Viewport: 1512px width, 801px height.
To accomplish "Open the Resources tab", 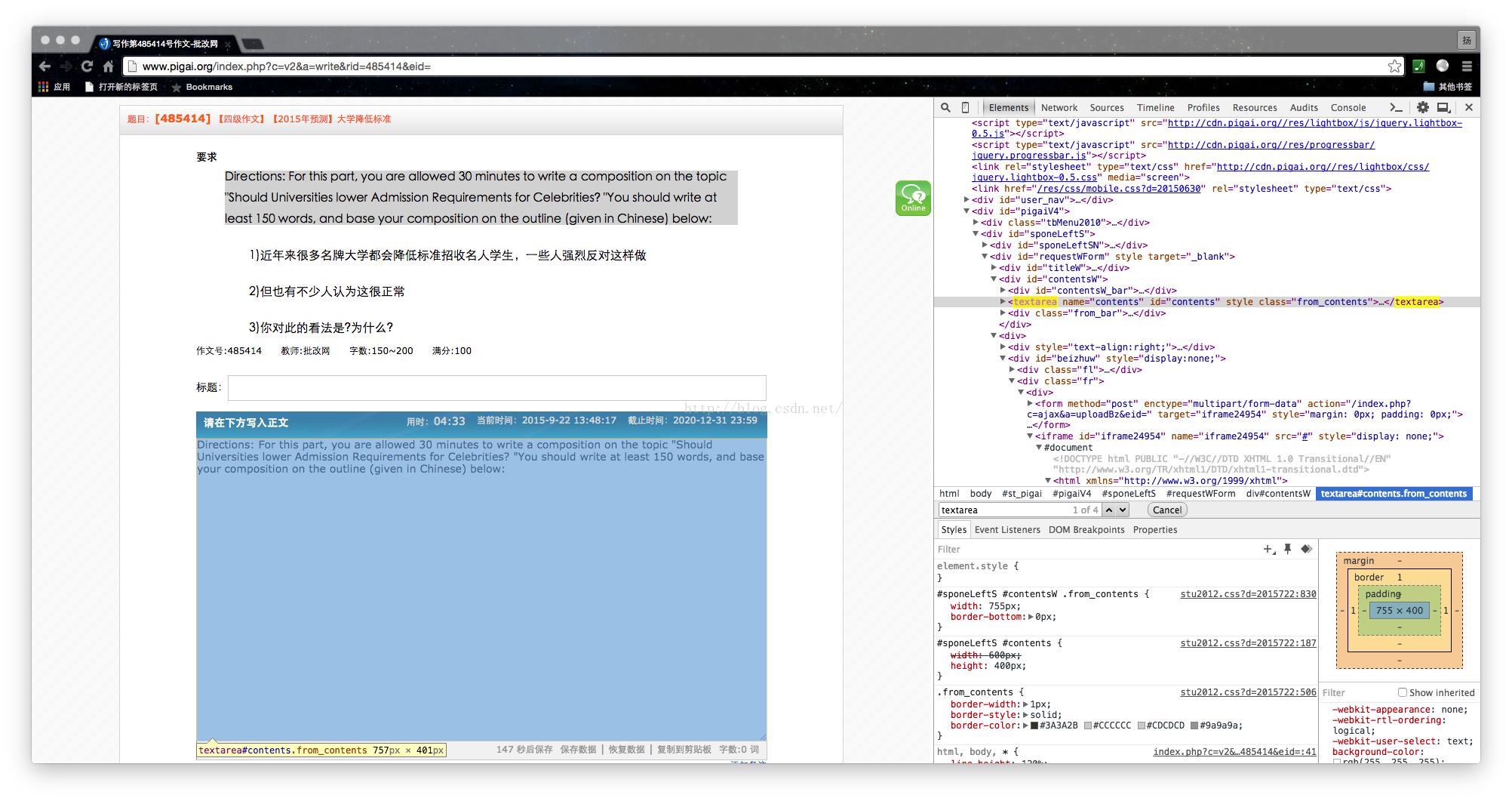I will tap(1255, 108).
